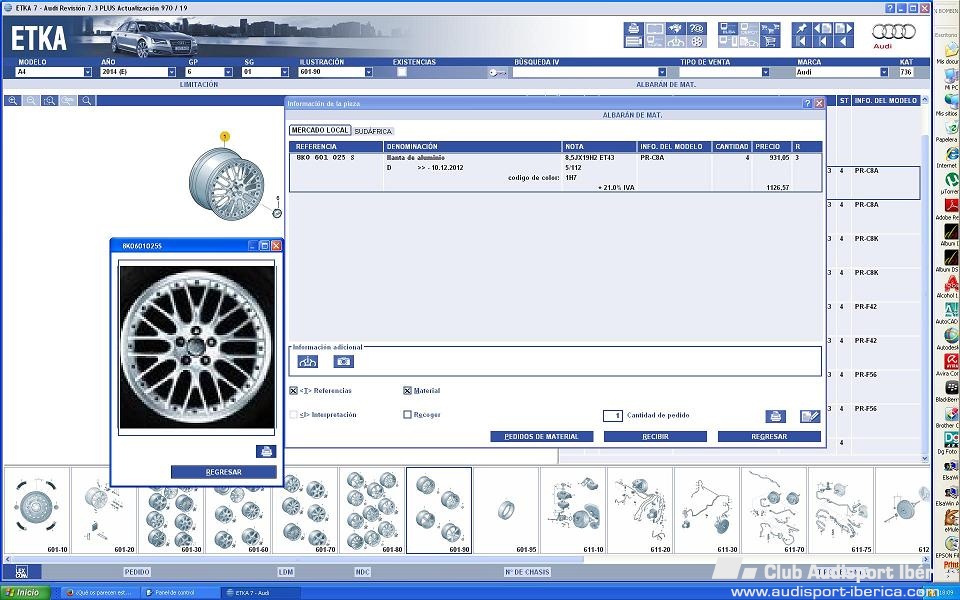Toggle the Existencias checkbox

coord(402,72)
